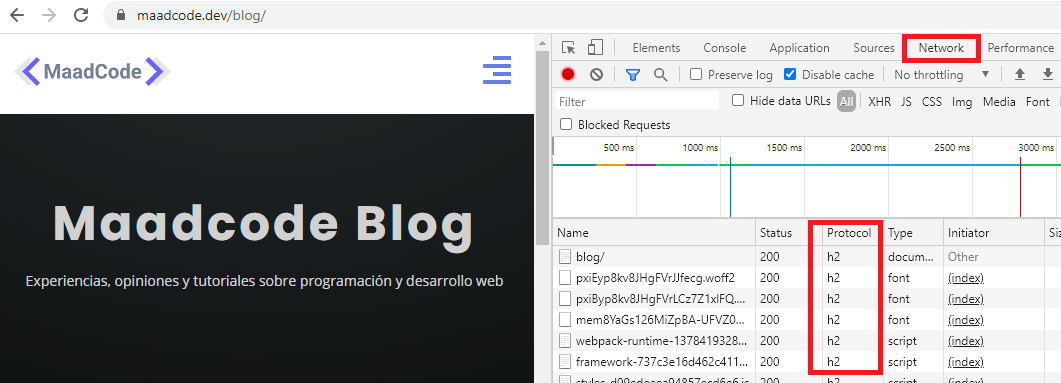The image size is (1061, 383).
Task: Go back using the browser back arrow
Action: coord(17,15)
